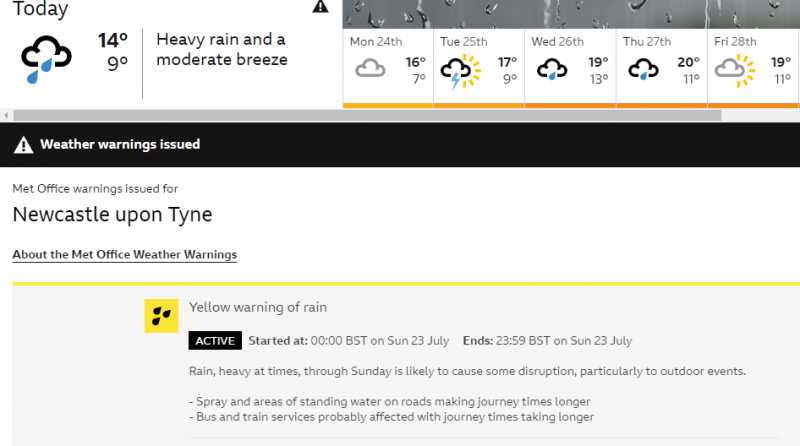This screenshot has height=446, width=800.
Task: Click today's heavy rain cloud icon
Action: 47,61
